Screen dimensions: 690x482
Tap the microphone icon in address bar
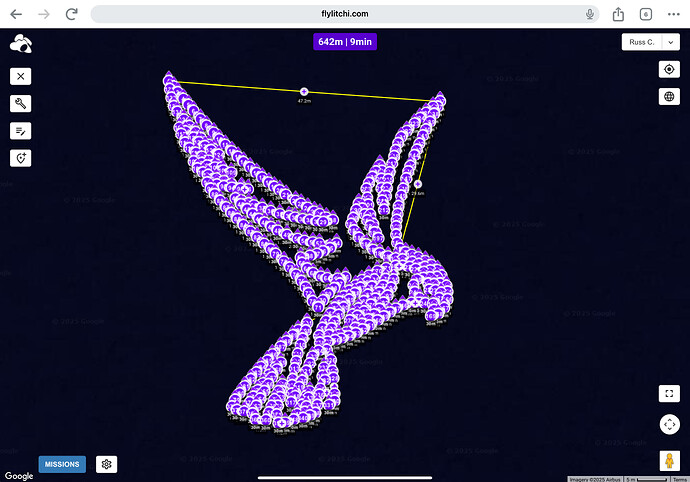pyautogui.click(x=590, y=14)
